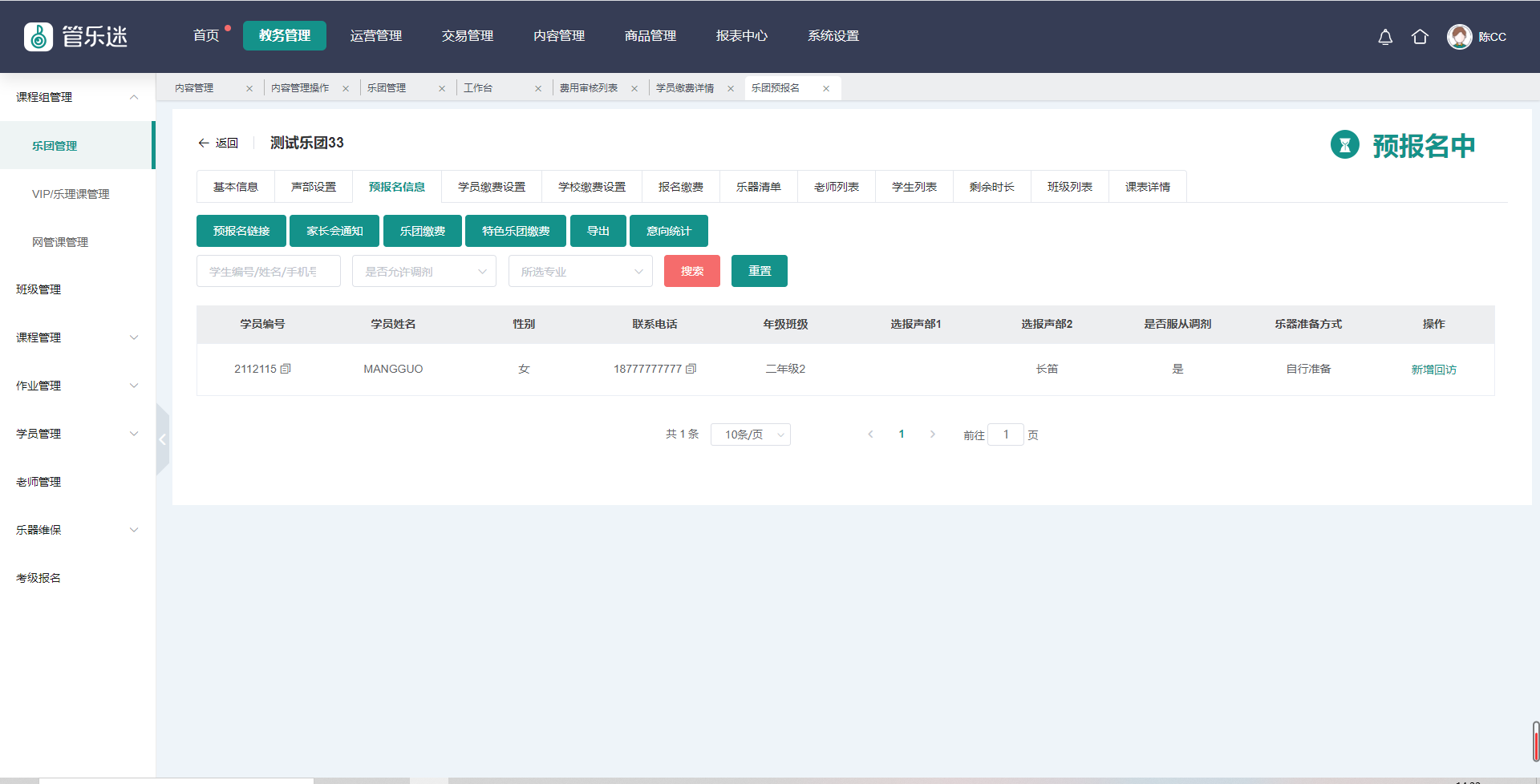Viewport: 1540px width, 784px height.
Task: Focus the 学生编号/姓名/手机号 search field
Action: [x=268, y=272]
